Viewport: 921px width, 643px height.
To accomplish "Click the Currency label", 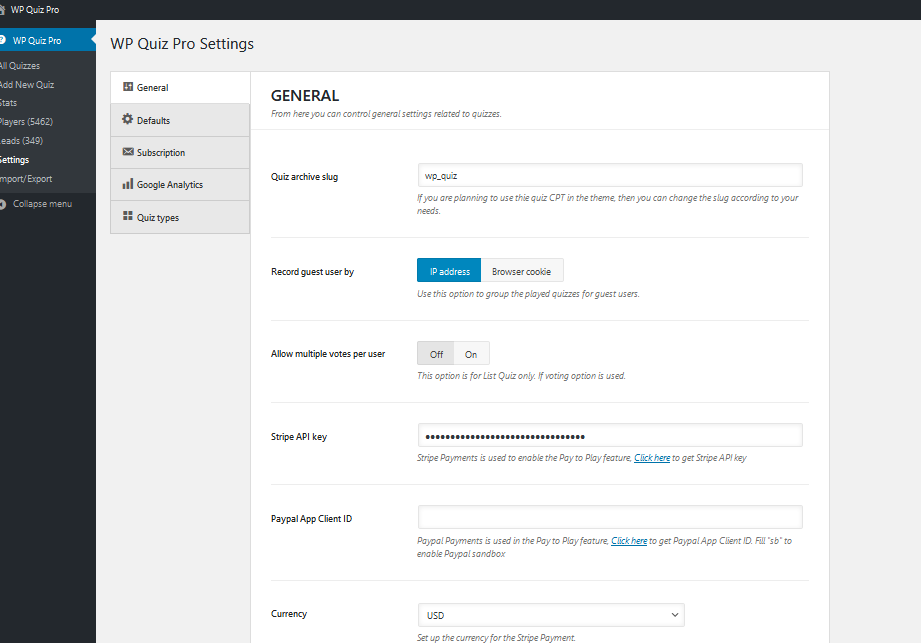I will pyautogui.click(x=289, y=614).
